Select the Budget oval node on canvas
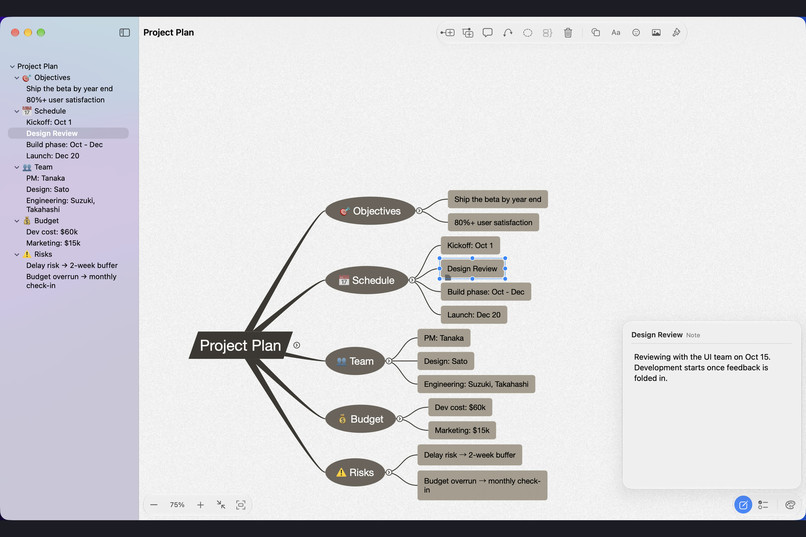This screenshot has height=537, width=806. (x=360, y=419)
